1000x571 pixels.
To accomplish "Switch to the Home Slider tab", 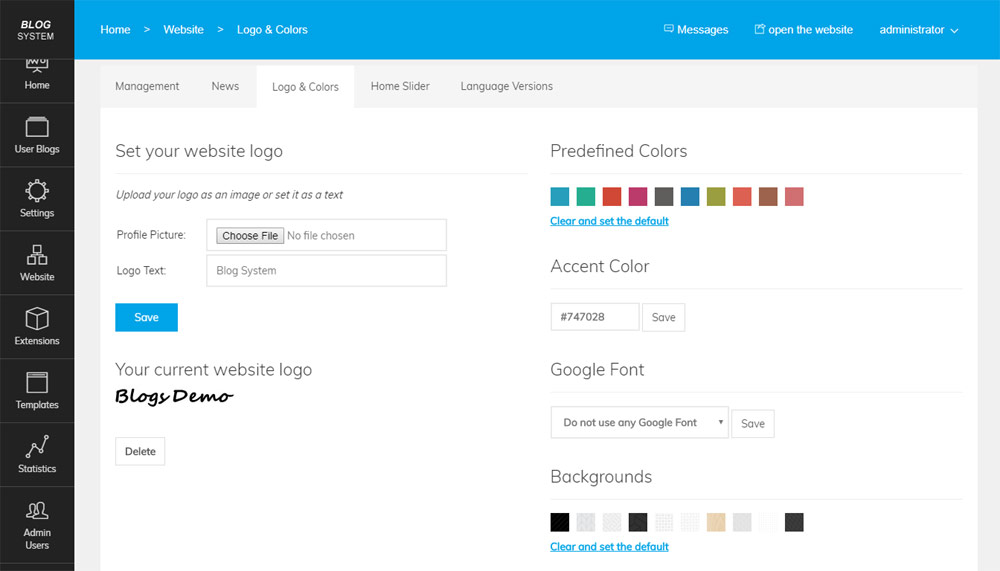I will (x=400, y=86).
